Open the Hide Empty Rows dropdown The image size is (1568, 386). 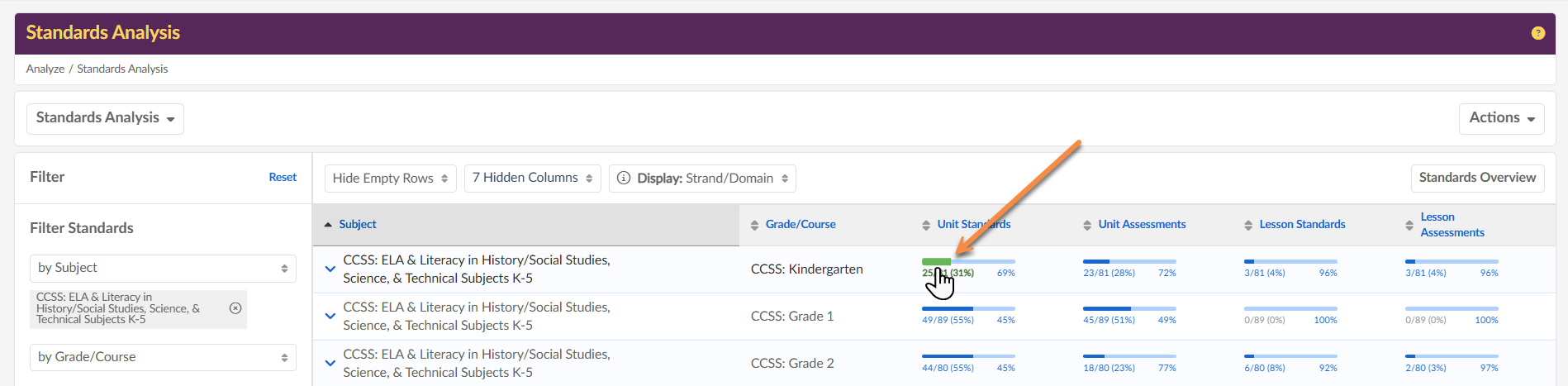tap(390, 179)
